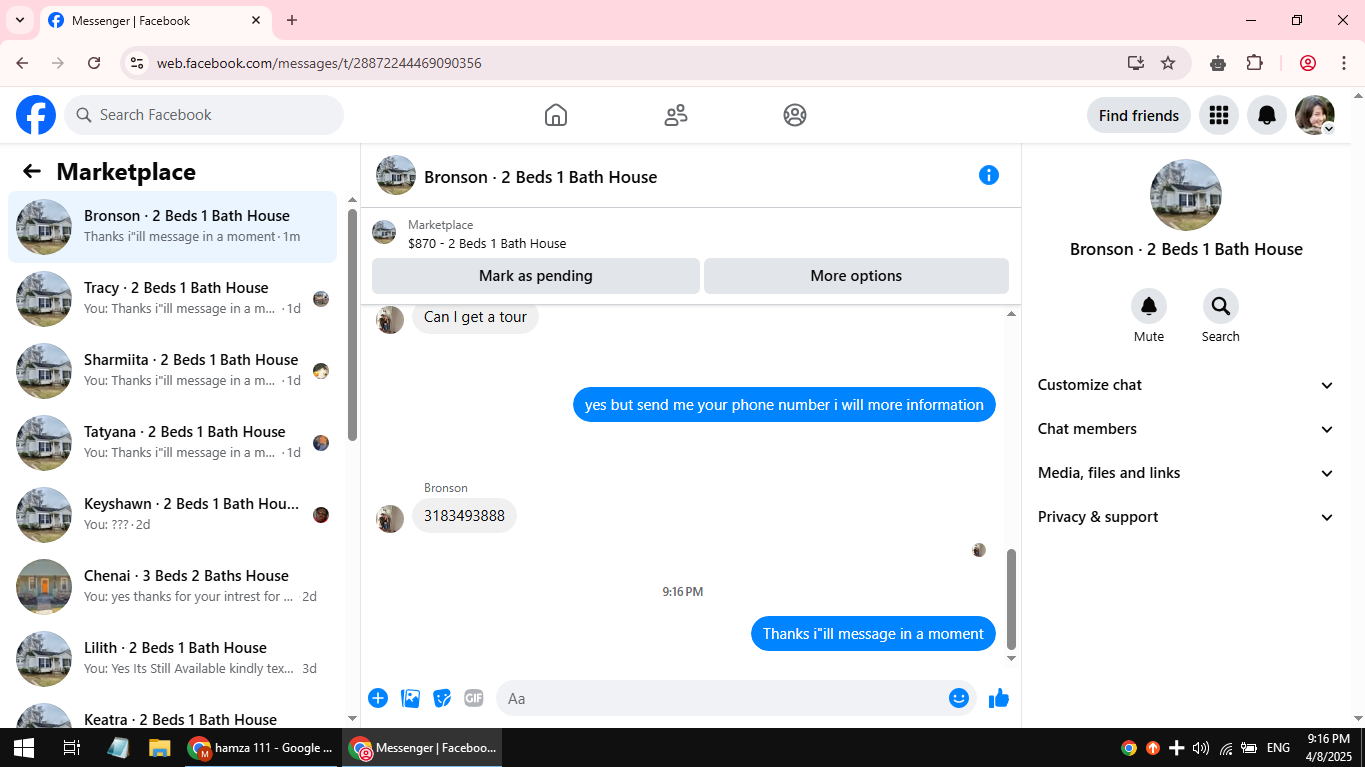The image size is (1365, 767).
Task: Open Task View on taskbar
Action: click(71, 748)
